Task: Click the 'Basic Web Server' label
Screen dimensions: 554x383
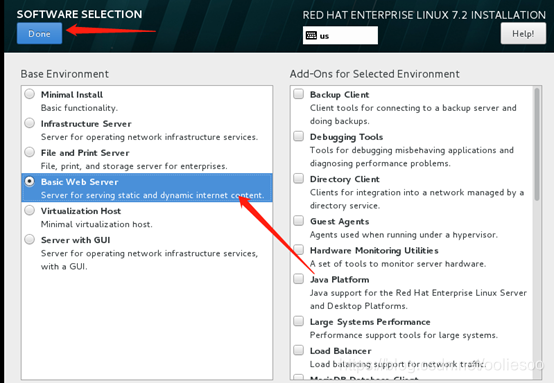Action: (79, 182)
